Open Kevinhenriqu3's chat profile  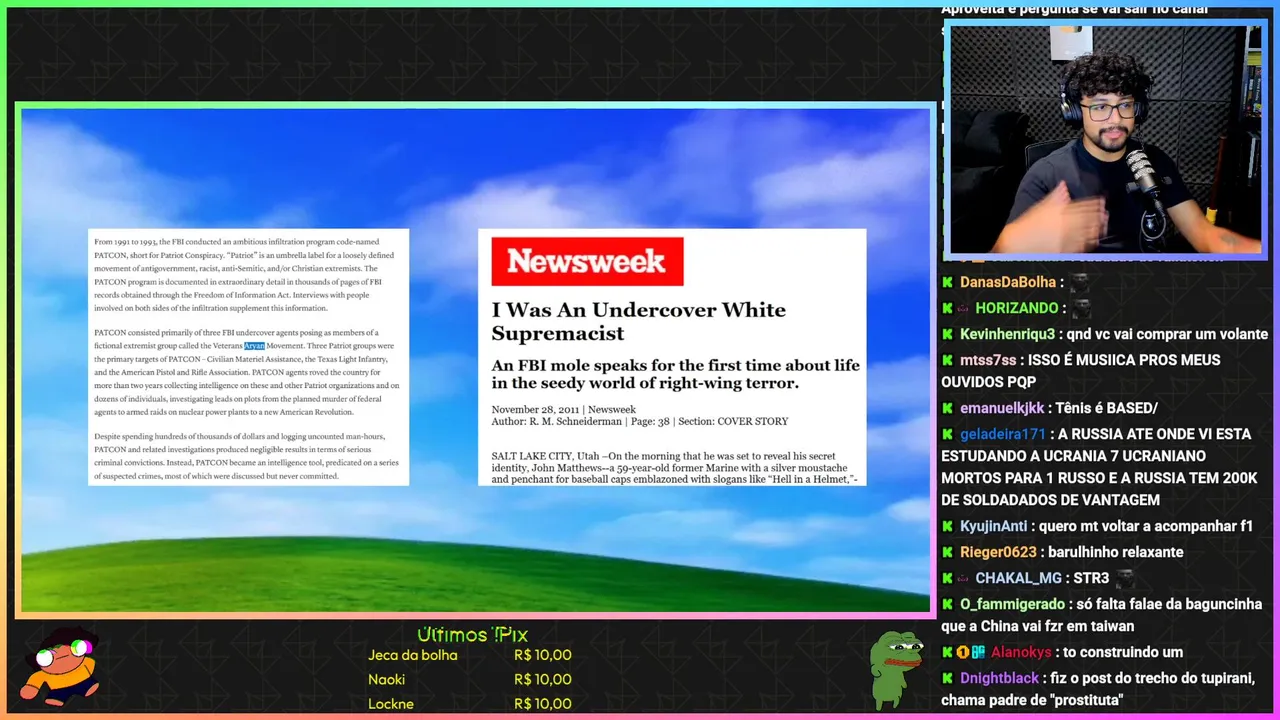(1007, 334)
